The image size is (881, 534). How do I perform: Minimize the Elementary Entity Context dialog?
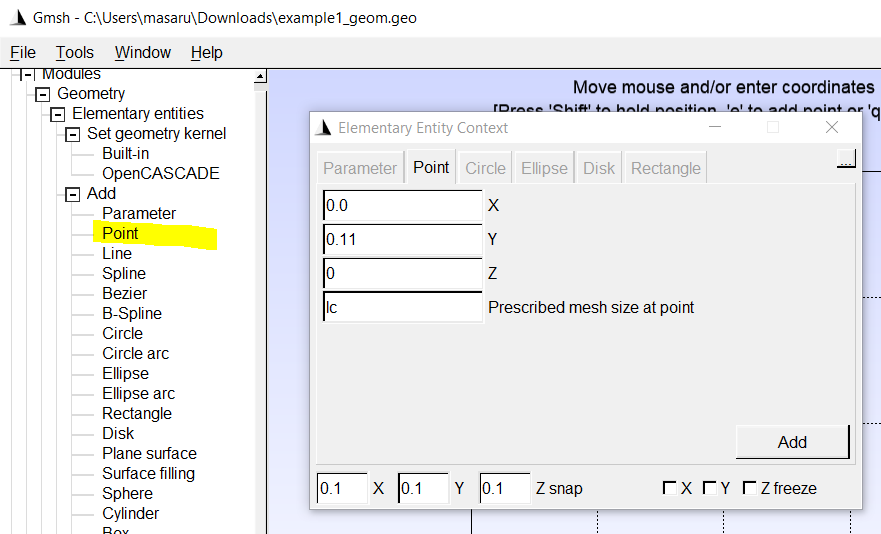pos(715,128)
